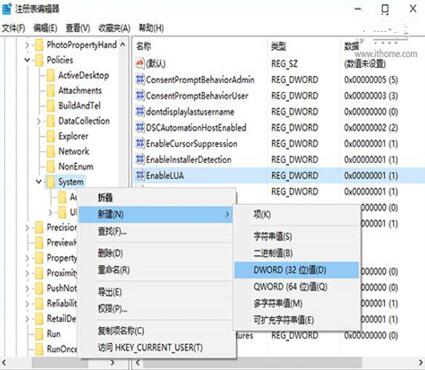Click the dontdisplaylastusername DWORD icon
425x370 pixels.
[x=140, y=111]
